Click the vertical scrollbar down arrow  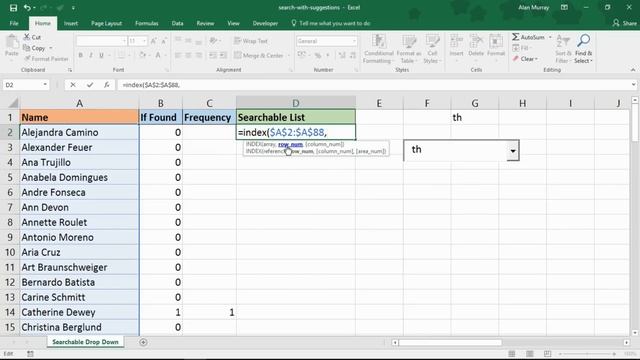(635, 333)
